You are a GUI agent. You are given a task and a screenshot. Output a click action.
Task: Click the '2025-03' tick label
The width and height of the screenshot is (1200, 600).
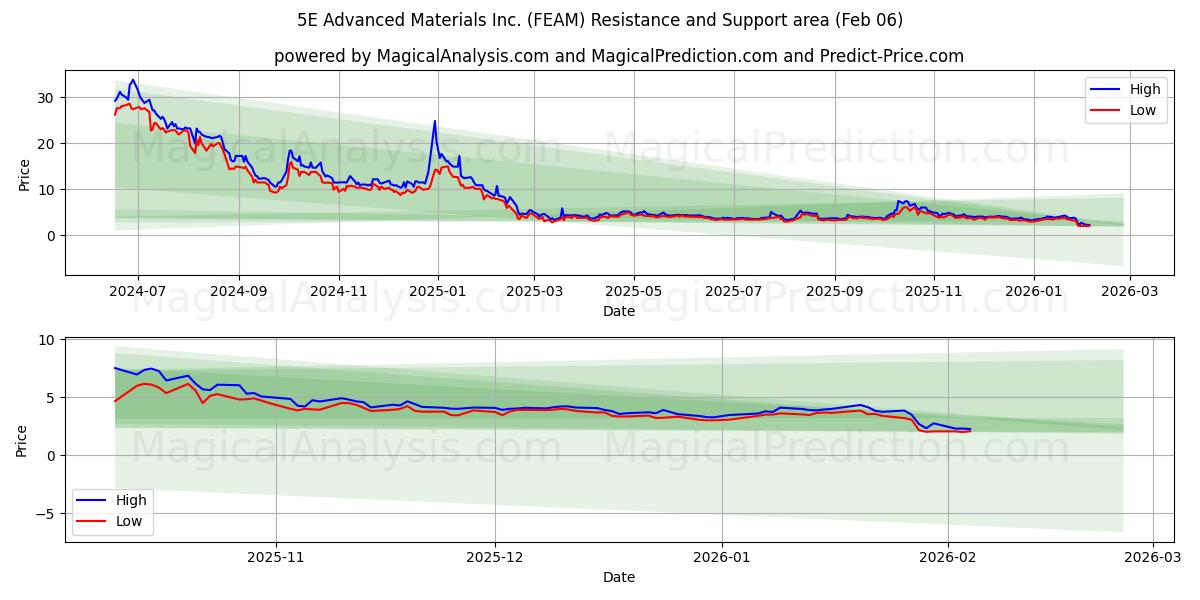[x=534, y=291]
